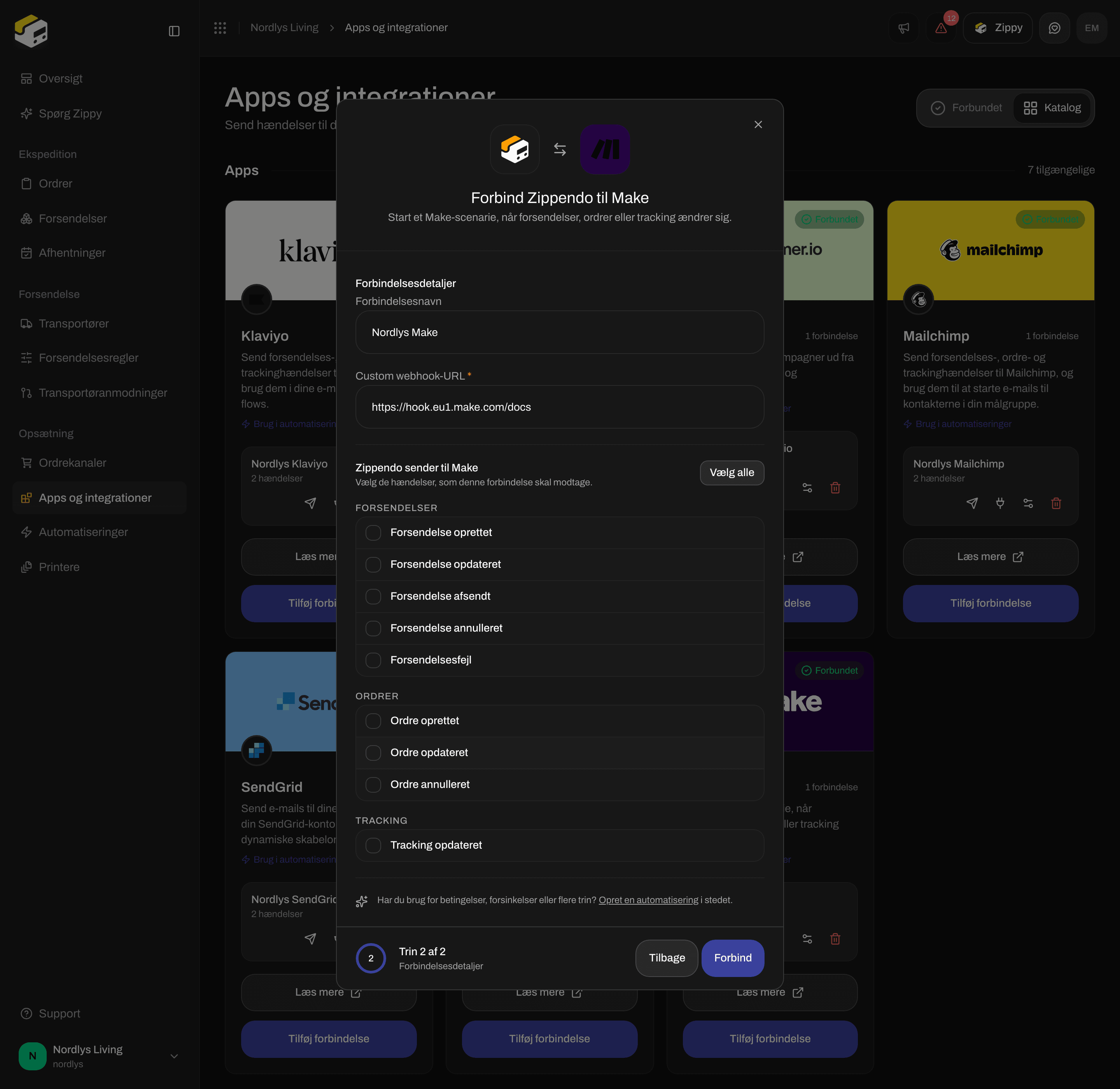Switch to Forbundet tab
1120x1089 pixels.
(966, 107)
